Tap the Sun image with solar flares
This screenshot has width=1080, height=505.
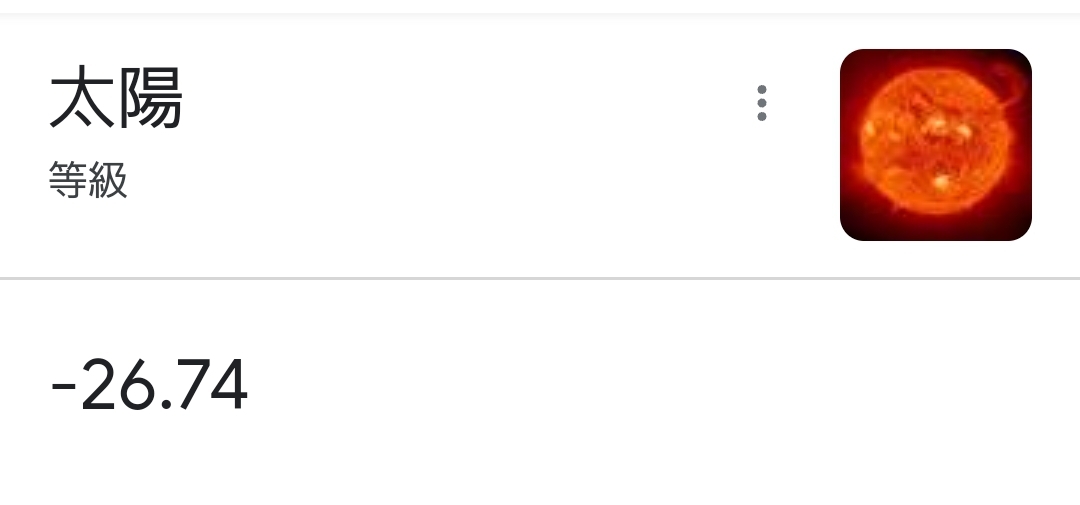(x=935, y=145)
